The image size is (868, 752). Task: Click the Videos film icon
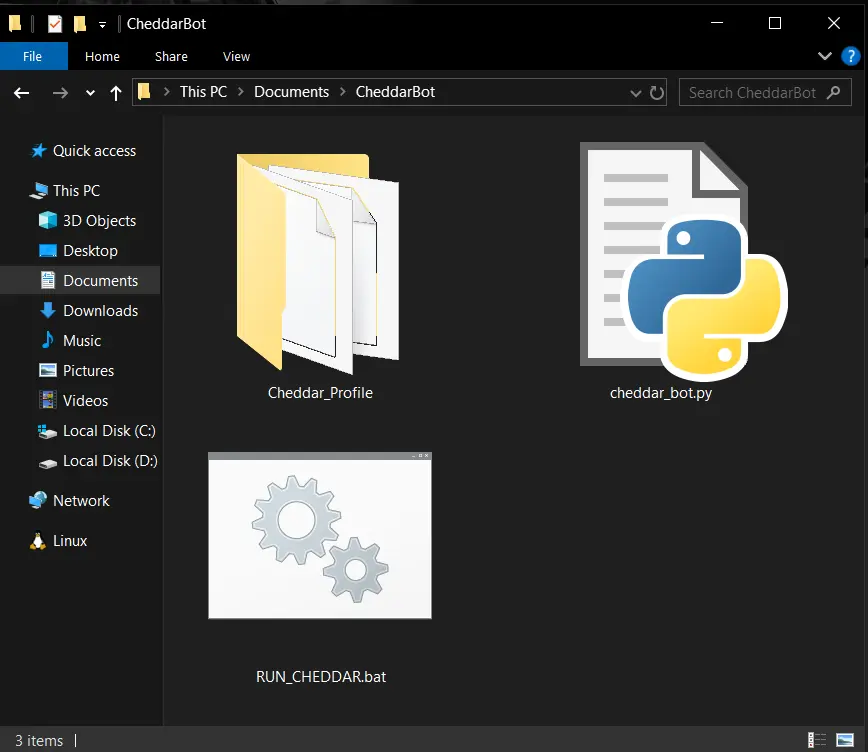click(x=48, y=400)
